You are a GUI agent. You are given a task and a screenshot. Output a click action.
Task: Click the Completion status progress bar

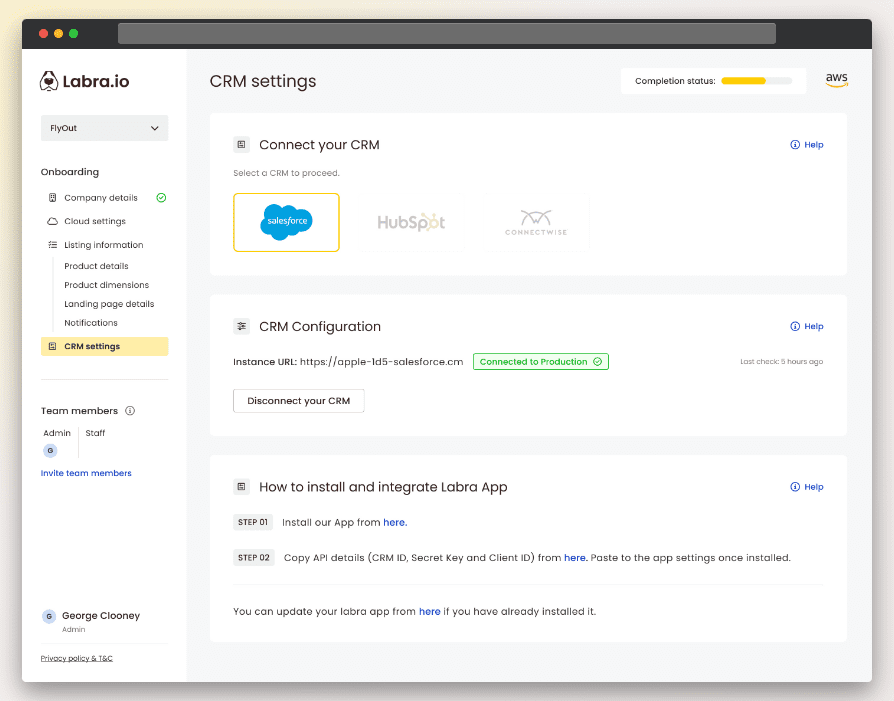756,81
